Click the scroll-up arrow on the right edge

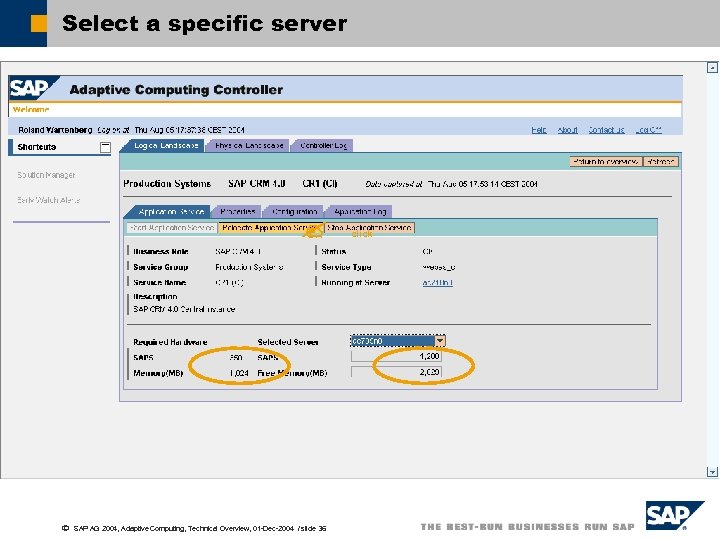712,68
